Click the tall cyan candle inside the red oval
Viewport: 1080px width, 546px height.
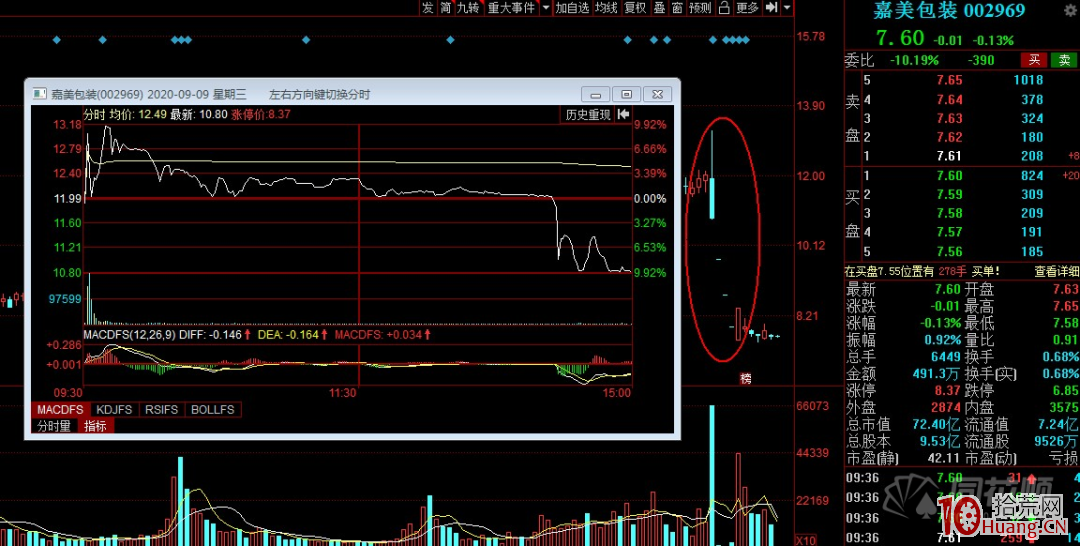point(712,198)
